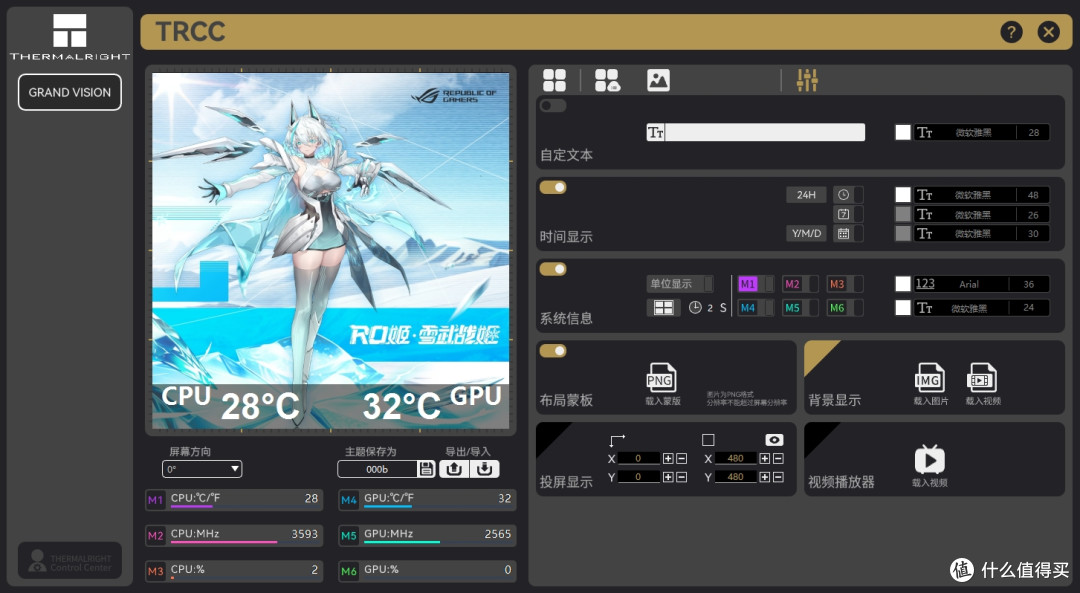
Task: Enable the 自定文本 custom text switch
Action: tap(553, 105)
